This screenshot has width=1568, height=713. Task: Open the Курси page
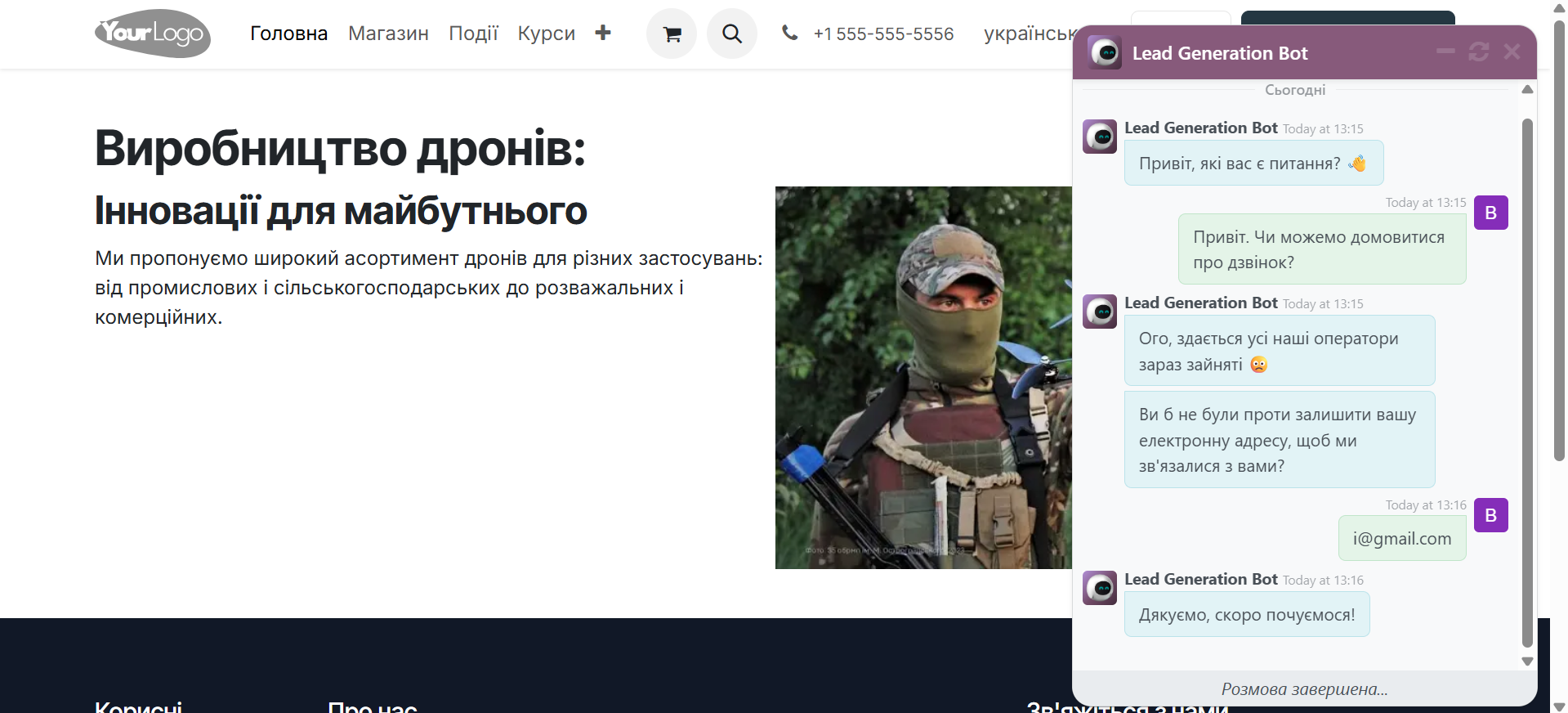point(546,34)
